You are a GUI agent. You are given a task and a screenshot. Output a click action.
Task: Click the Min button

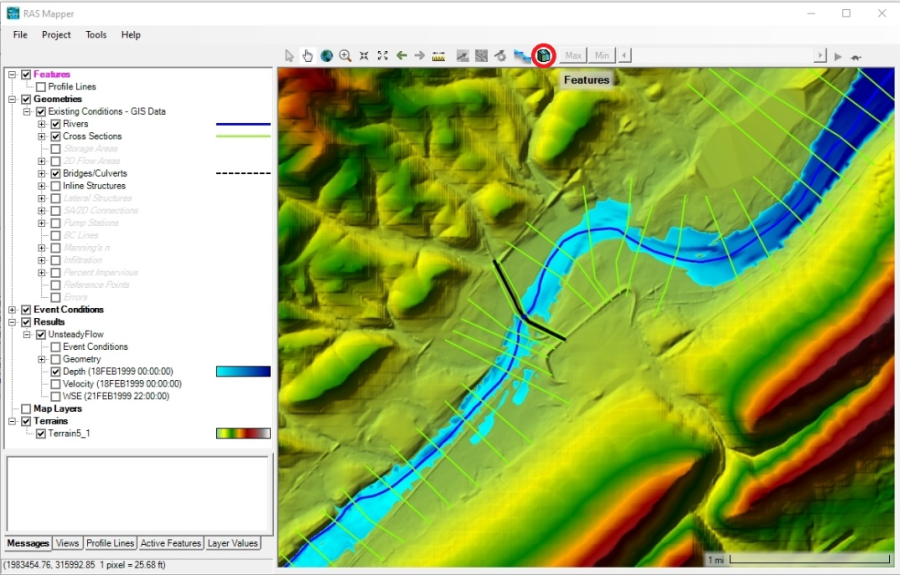pos(601,56)
